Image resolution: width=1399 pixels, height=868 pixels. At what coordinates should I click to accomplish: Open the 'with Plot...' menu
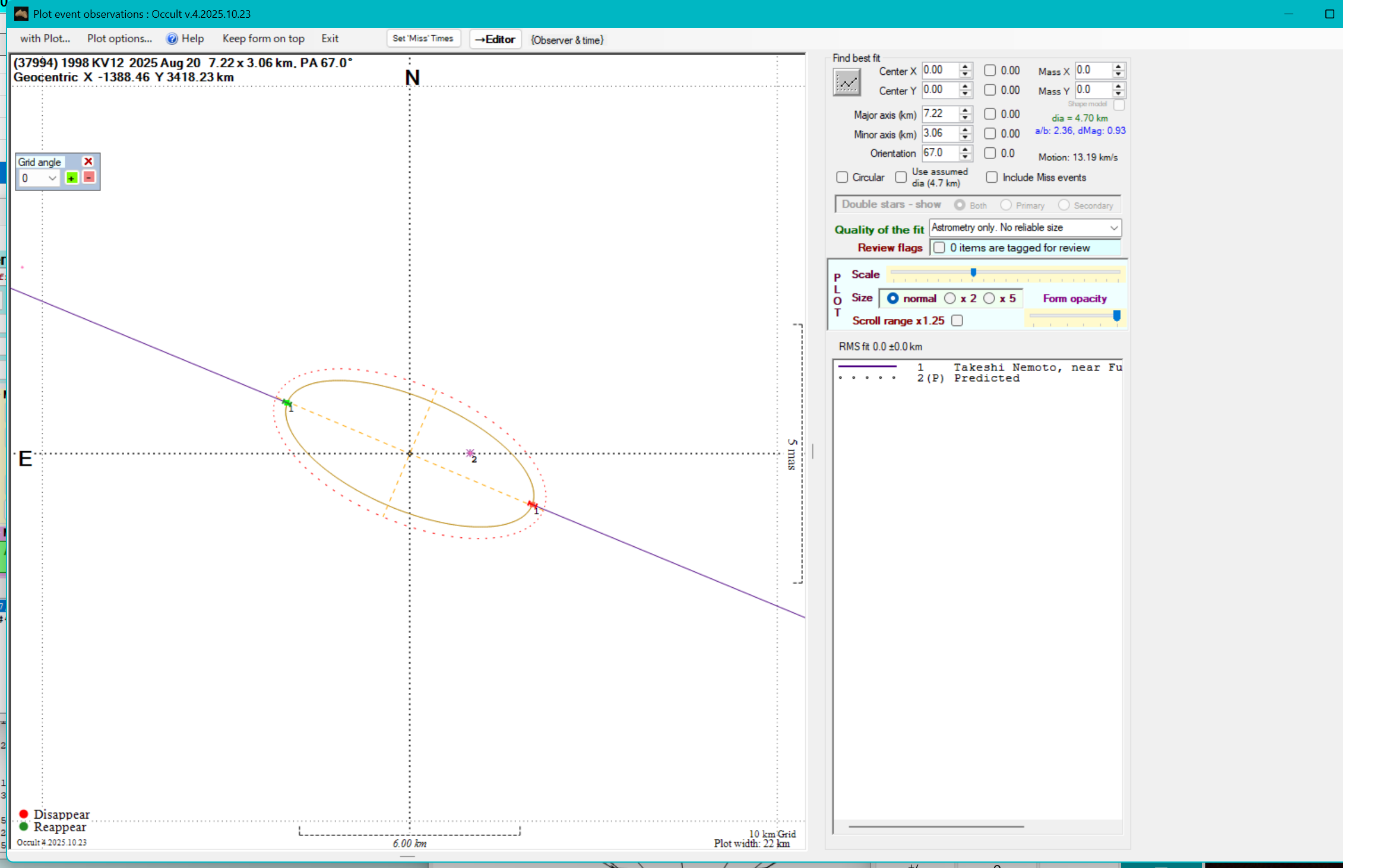45,39
